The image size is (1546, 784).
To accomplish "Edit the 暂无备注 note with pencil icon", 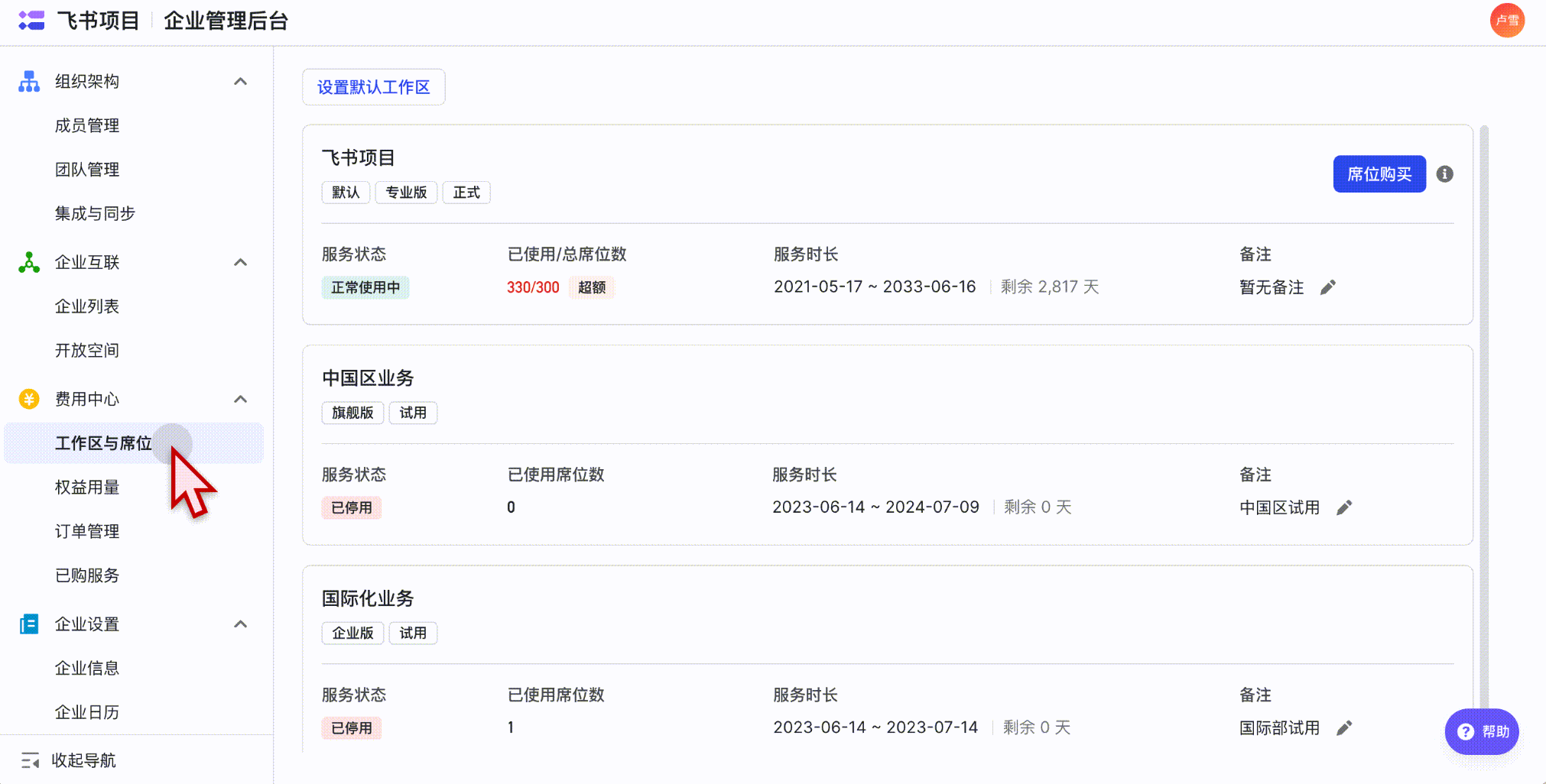I will [x=1328, y=287].
